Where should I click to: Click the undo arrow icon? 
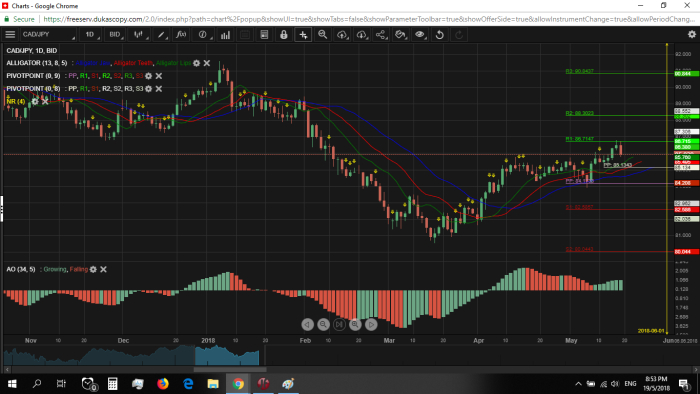[x=439, y=34]
